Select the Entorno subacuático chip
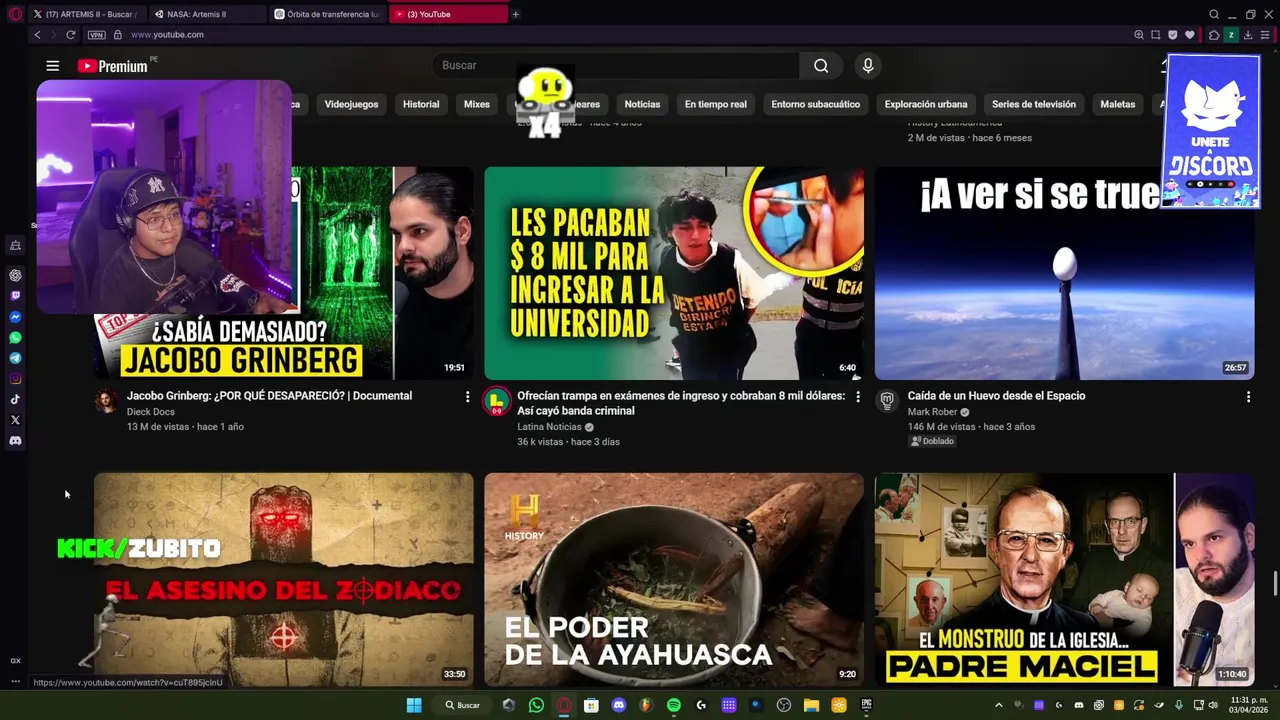Screen dimensions: 1280x720 (815, 104)
